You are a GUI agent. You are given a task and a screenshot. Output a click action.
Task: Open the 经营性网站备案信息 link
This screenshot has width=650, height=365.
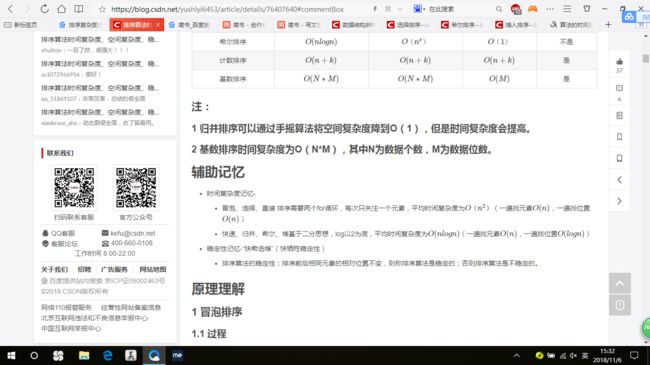coord(131,307)
